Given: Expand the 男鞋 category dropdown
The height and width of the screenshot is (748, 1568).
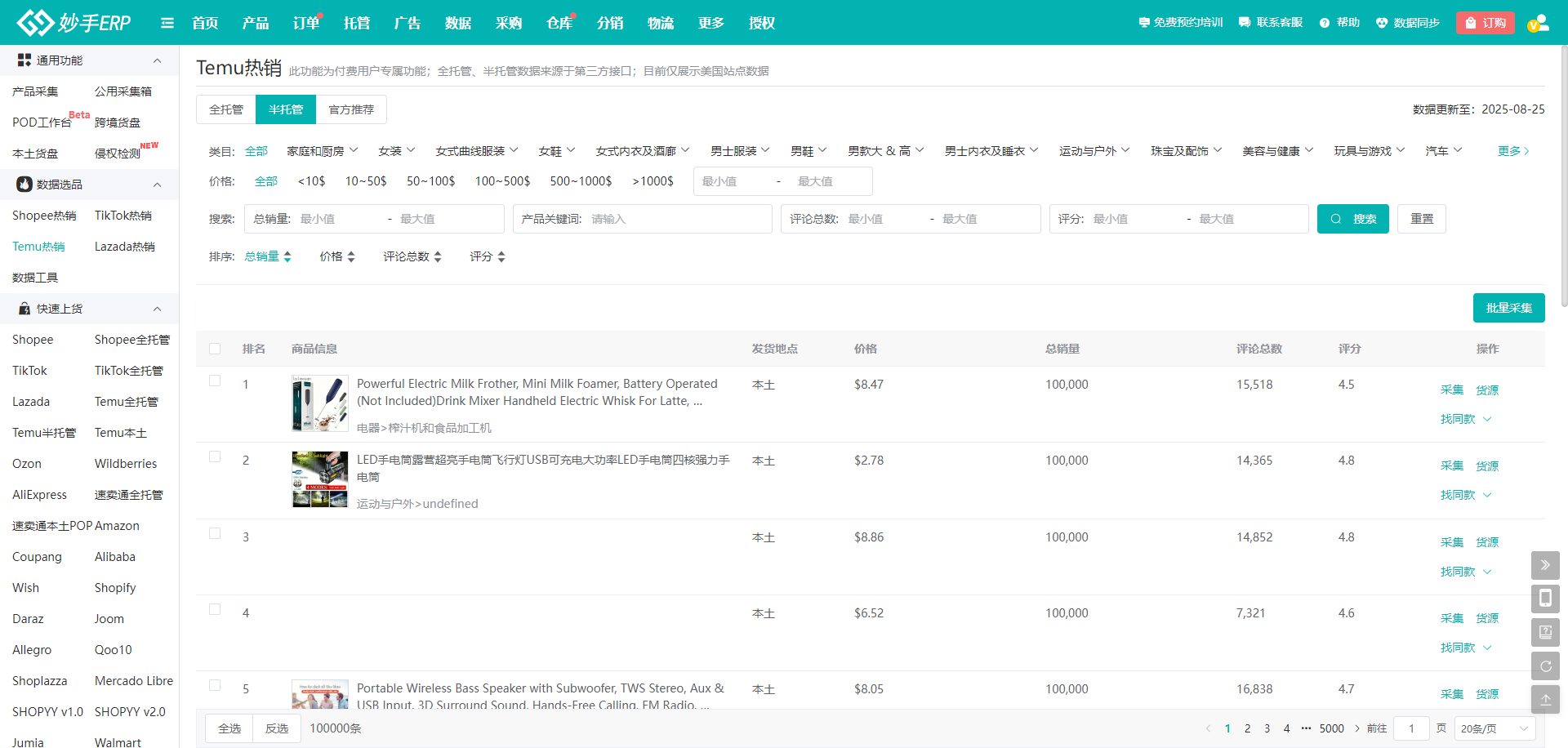Looking at the screenshot, I should tap(809, 151).
